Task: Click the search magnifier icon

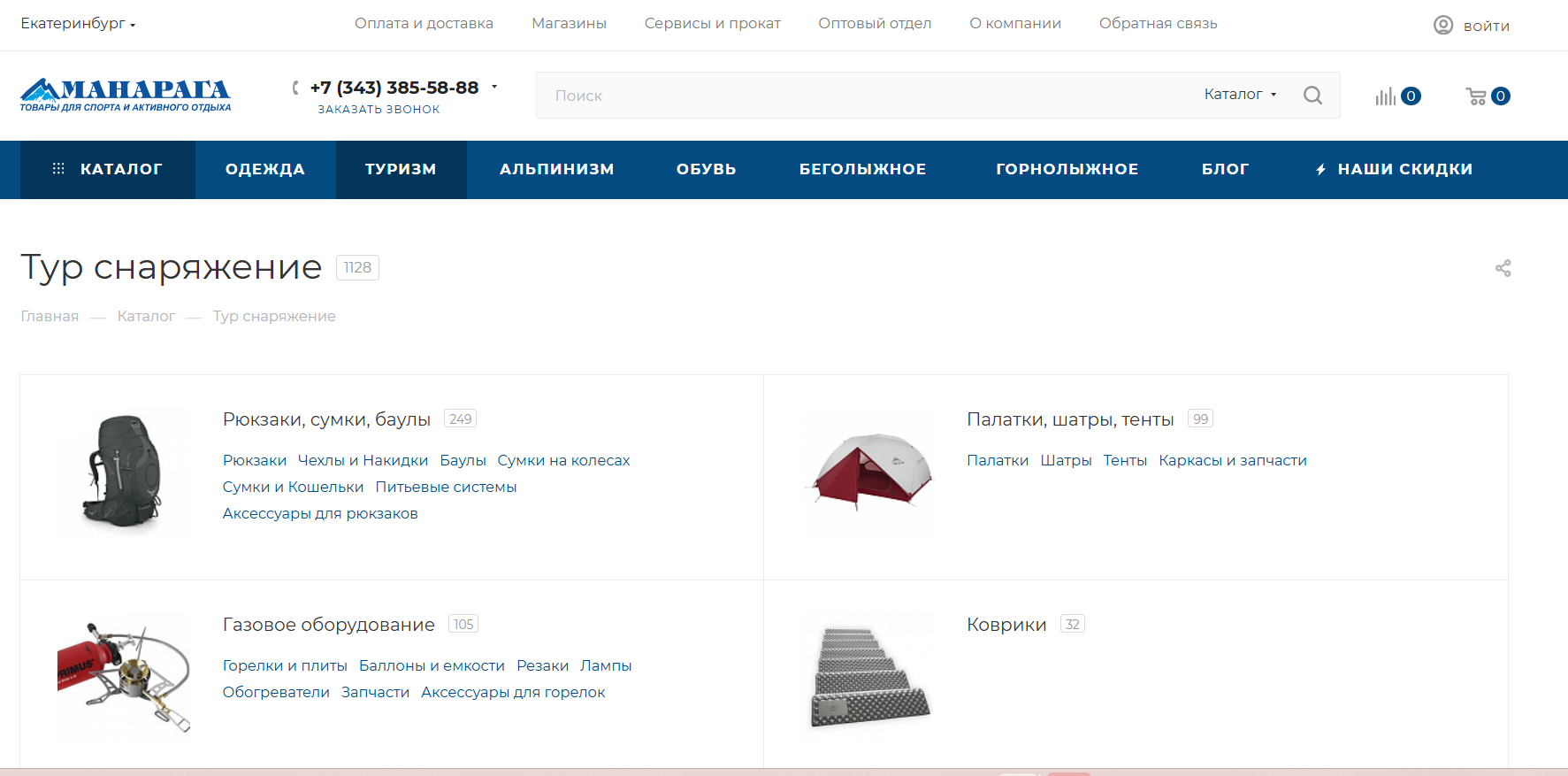Action: click(x=1312, y=96)
